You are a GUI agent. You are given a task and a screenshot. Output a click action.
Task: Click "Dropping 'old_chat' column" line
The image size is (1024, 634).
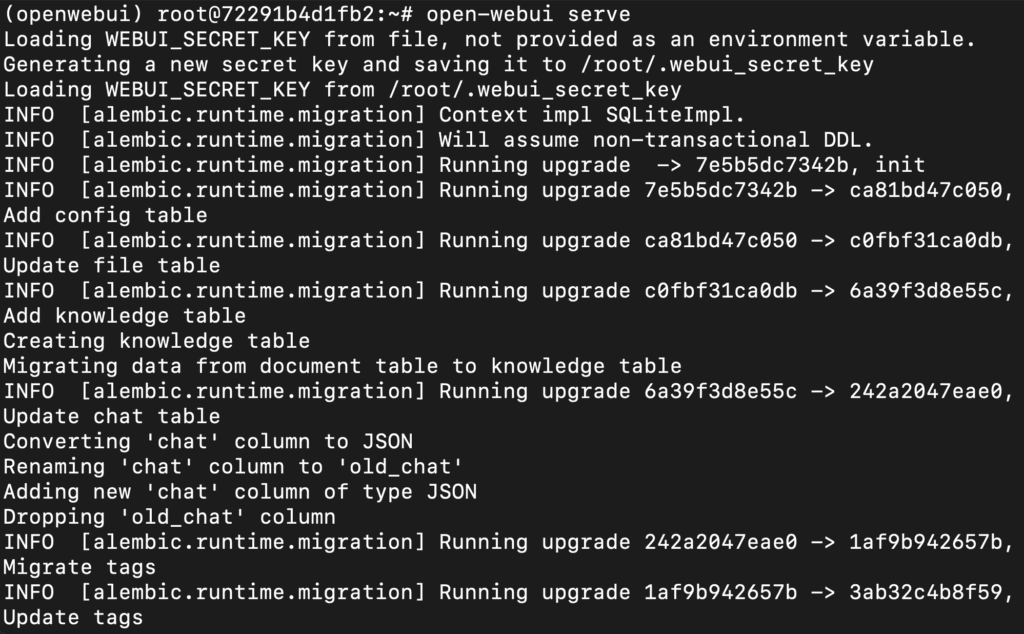[x=169, y=517]
